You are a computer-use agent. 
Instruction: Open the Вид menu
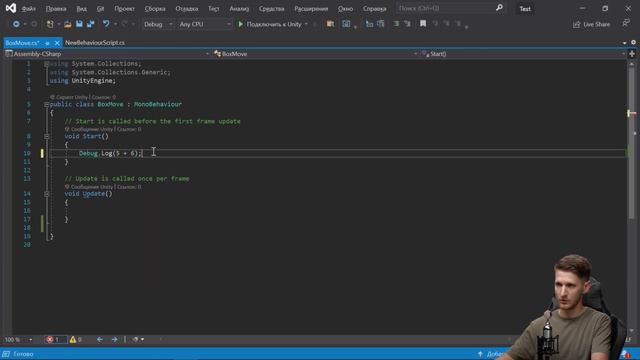tap(81, 9)
